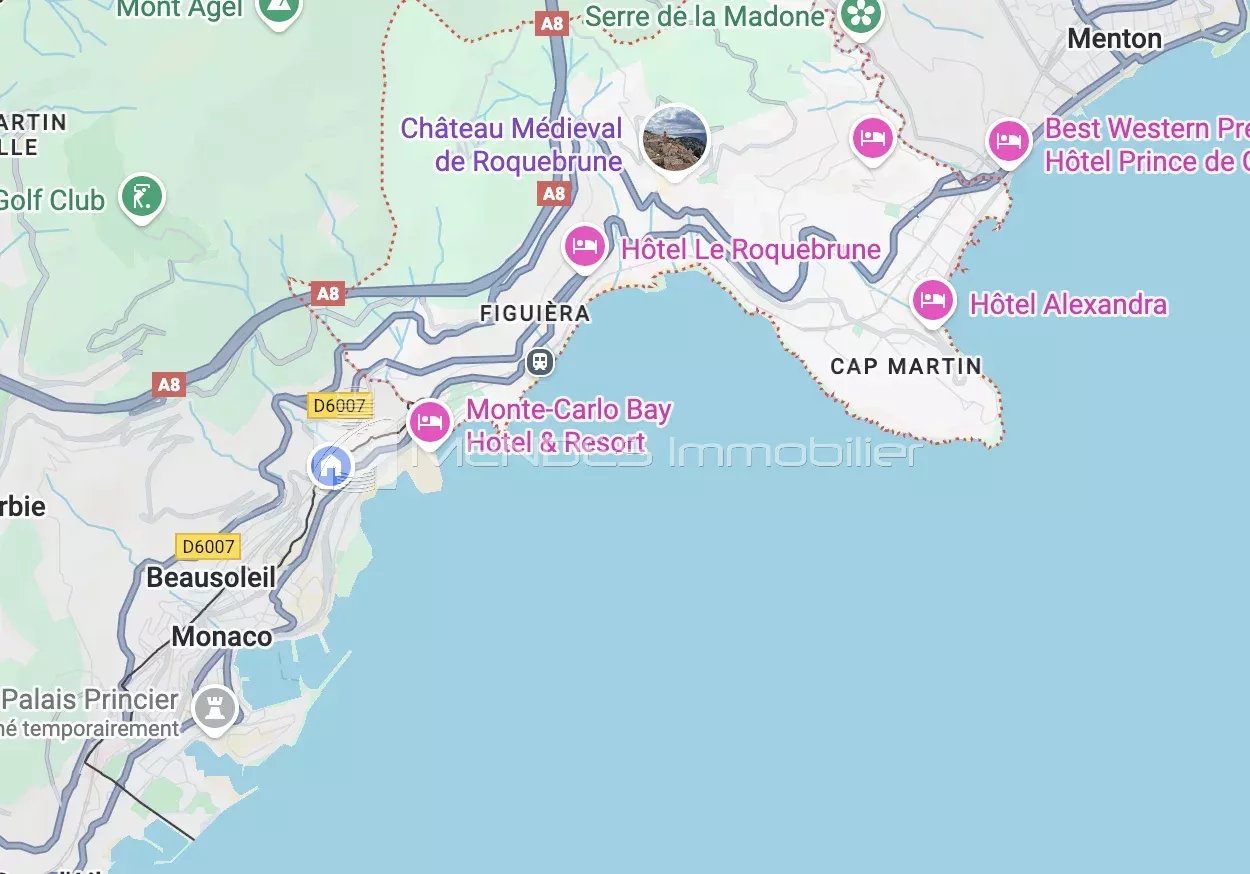The image size is (1250, 874).
Task: Open the Château Médiéval photo marker
Action: click(675, 141)
